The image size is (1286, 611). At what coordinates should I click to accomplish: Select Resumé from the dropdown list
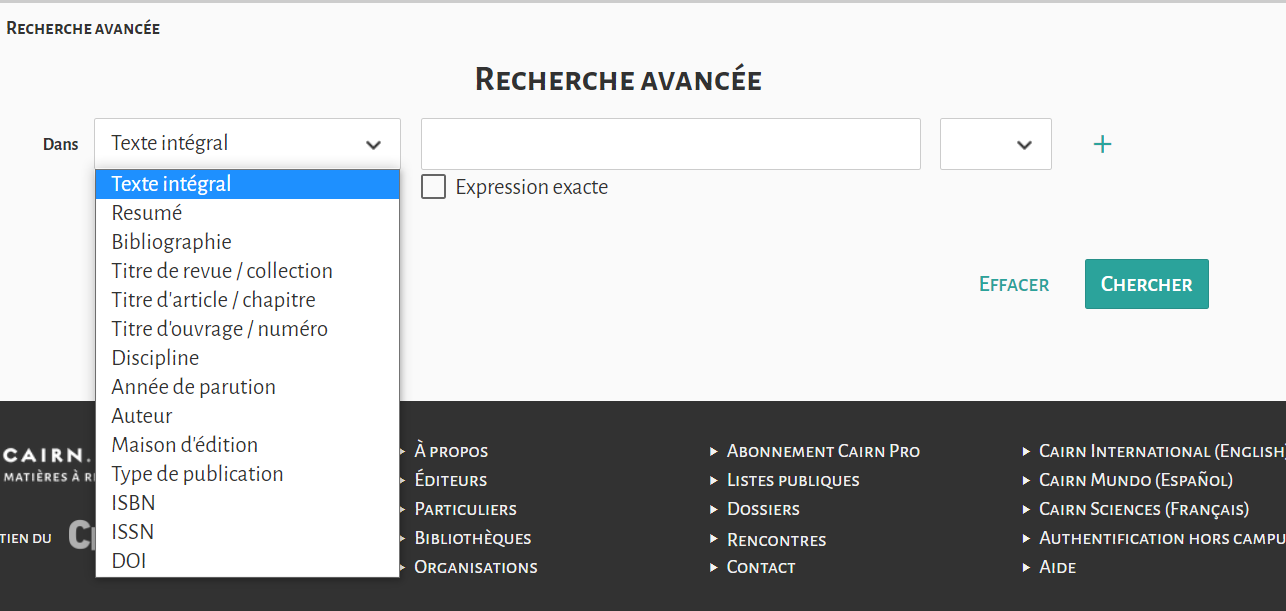pyautogui.click(x=147, y=213)
